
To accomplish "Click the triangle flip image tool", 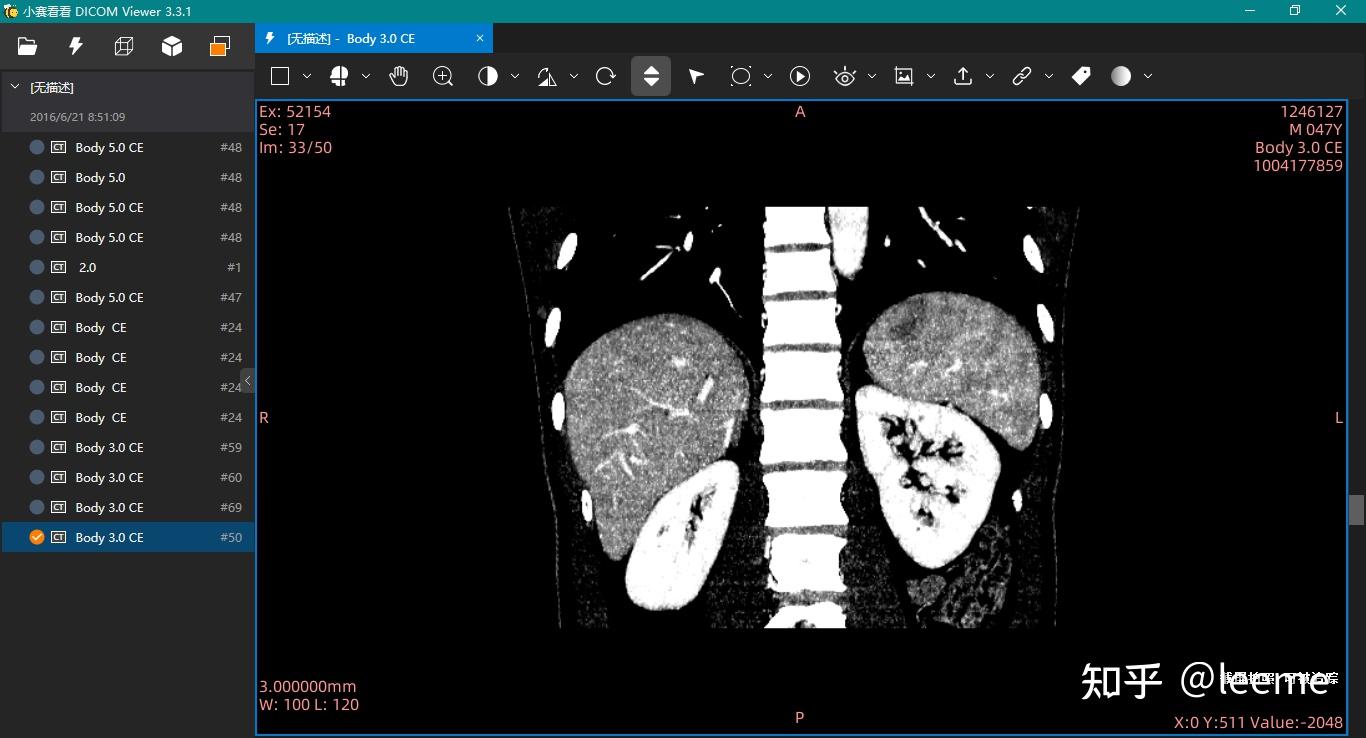I will (x=547, y=76).
